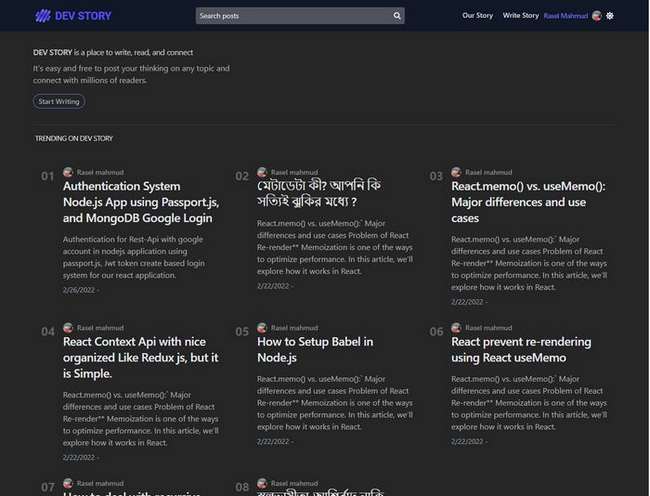Click Rasel mahmud author name on post 01

click(x=100, y=172)
